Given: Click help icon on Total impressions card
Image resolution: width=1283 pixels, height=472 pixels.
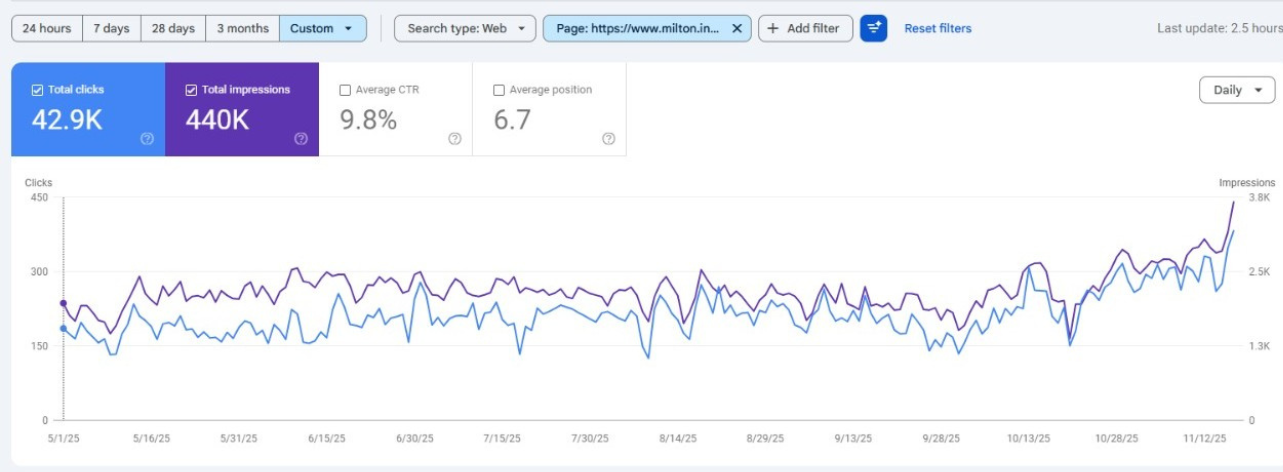Looking at the screenshot, I should click(x=301, y=139).
